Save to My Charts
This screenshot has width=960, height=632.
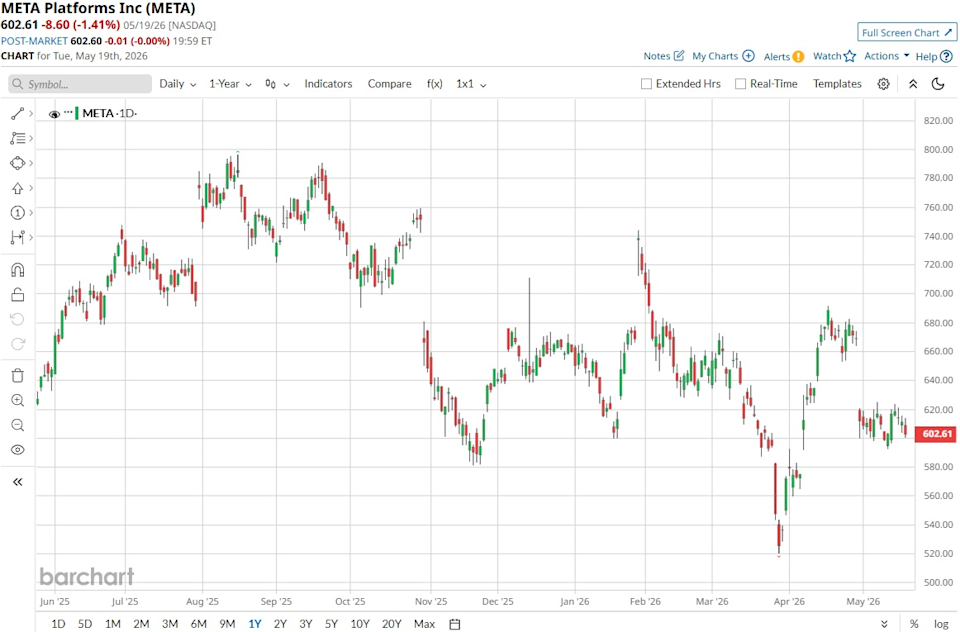[x=723, y=56]
